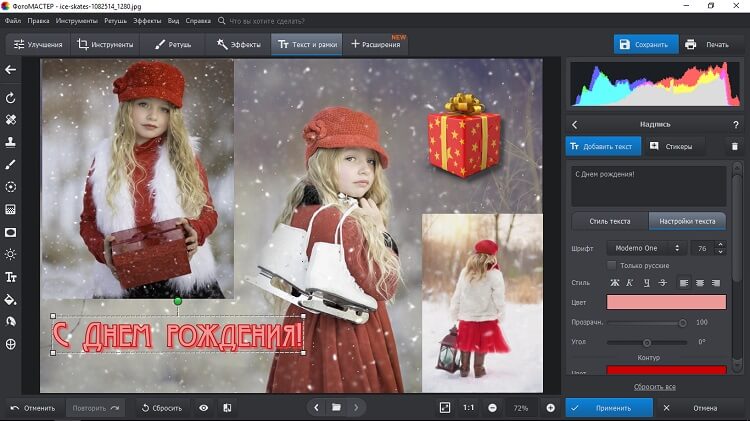
Task: Click the fit-to-screen icon in bottom bar
Action: pyautogui.click(x=445, y=408)
